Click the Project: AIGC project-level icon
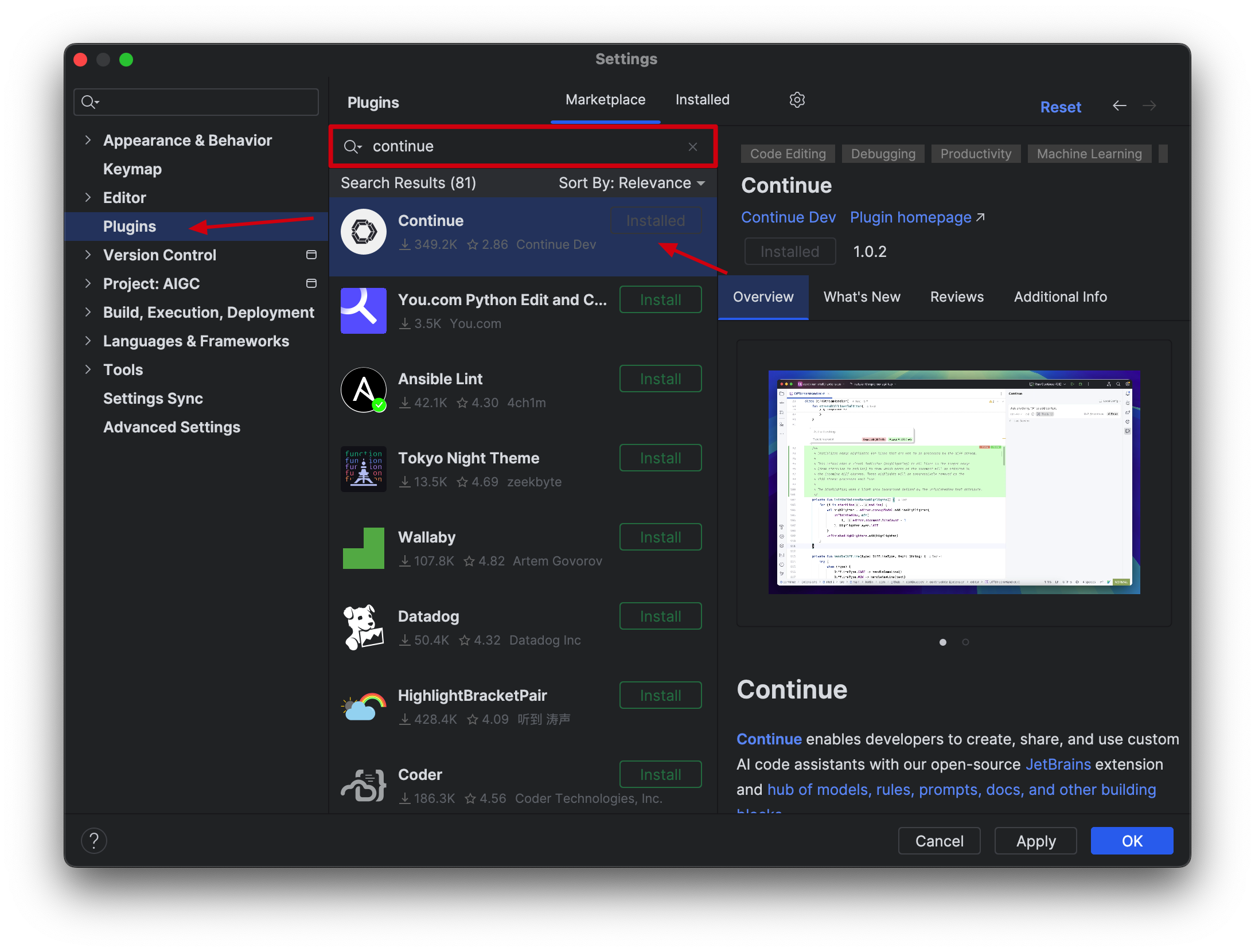The image size is (1255, 952). (311, 283)
